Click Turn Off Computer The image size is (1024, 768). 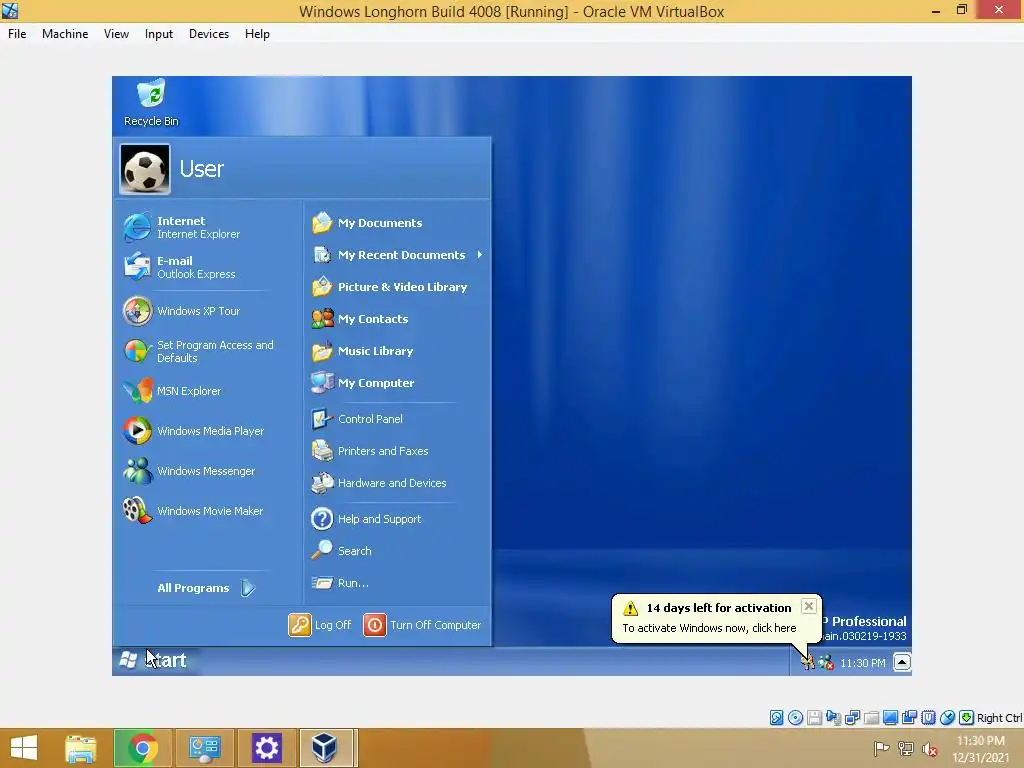point(423,625)
